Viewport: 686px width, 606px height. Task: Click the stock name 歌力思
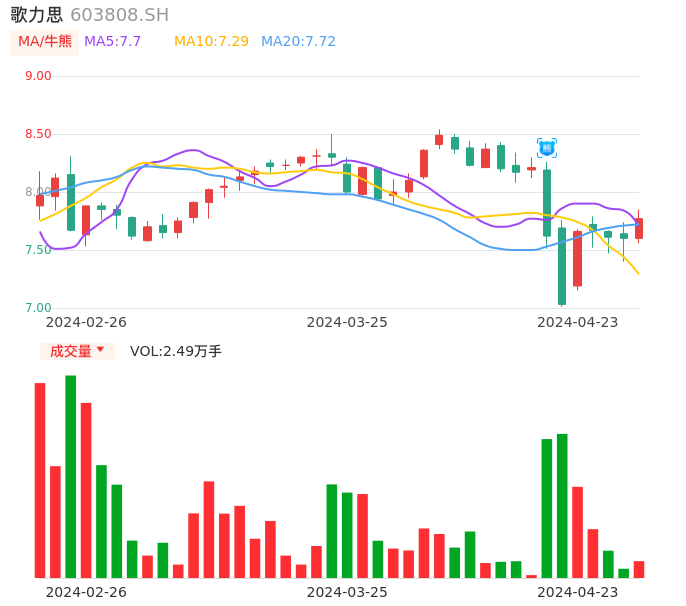(37, 15)
